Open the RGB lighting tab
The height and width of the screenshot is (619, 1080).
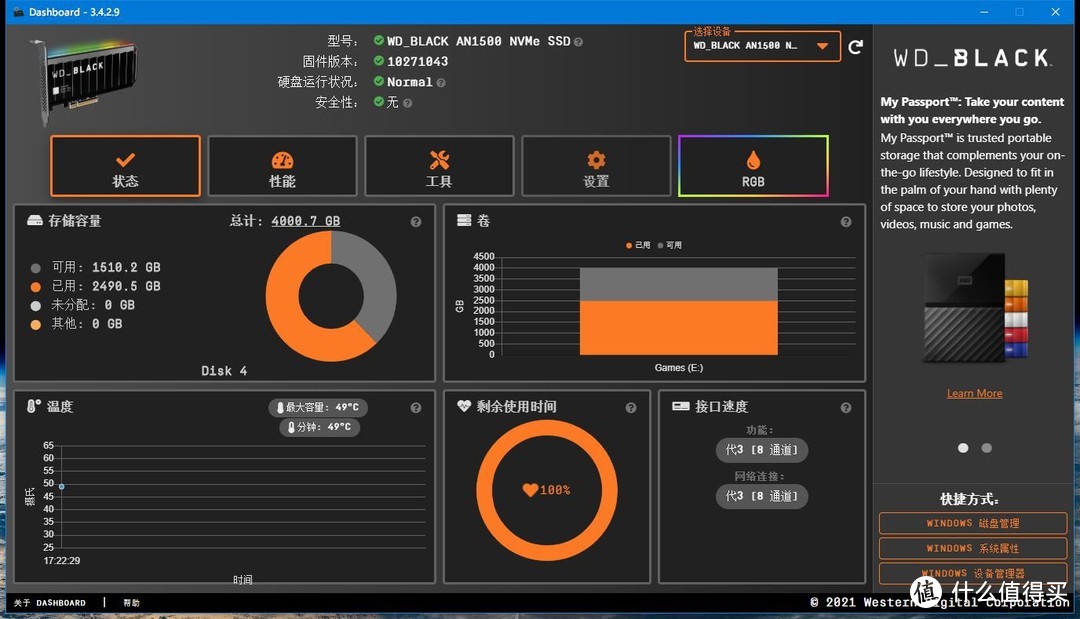tap(753, 166)
